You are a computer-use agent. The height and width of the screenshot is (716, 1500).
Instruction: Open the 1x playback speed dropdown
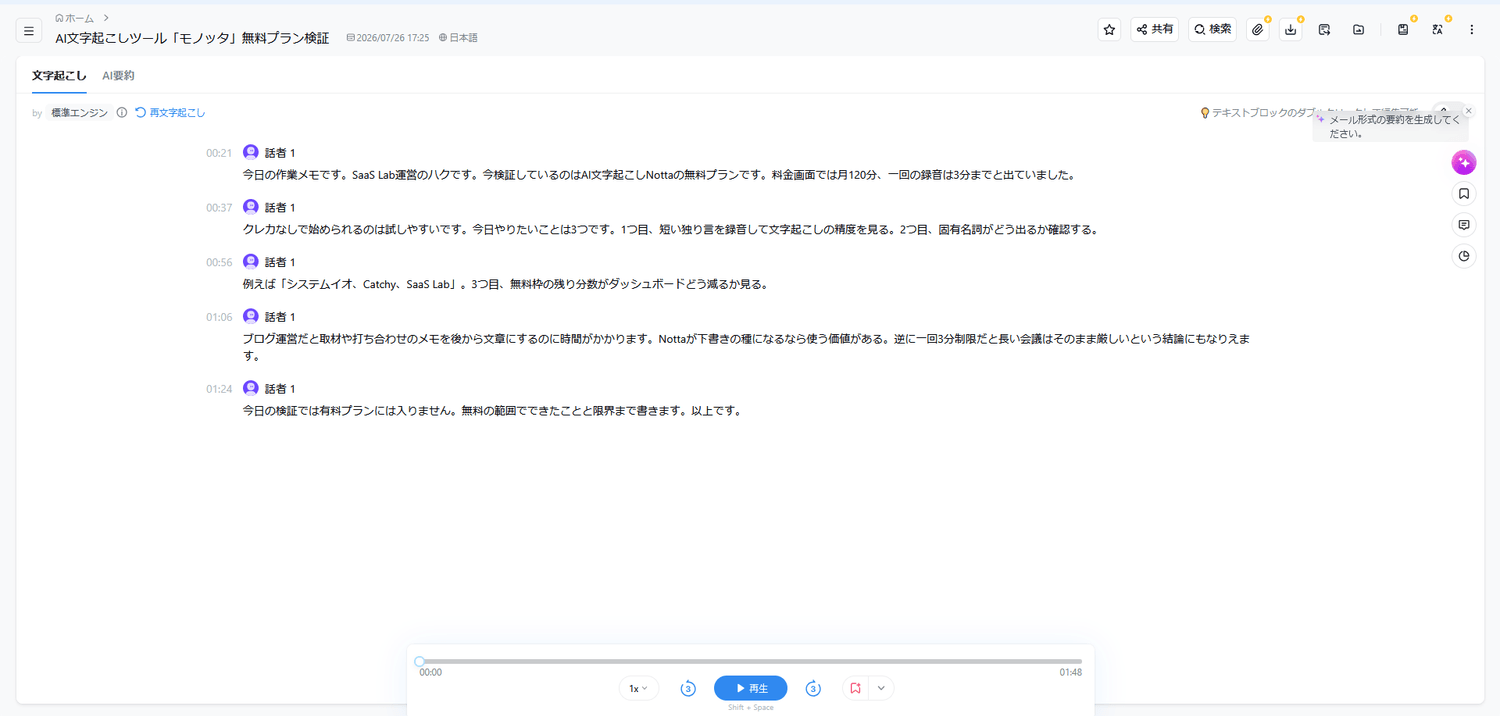coord(639,688)
